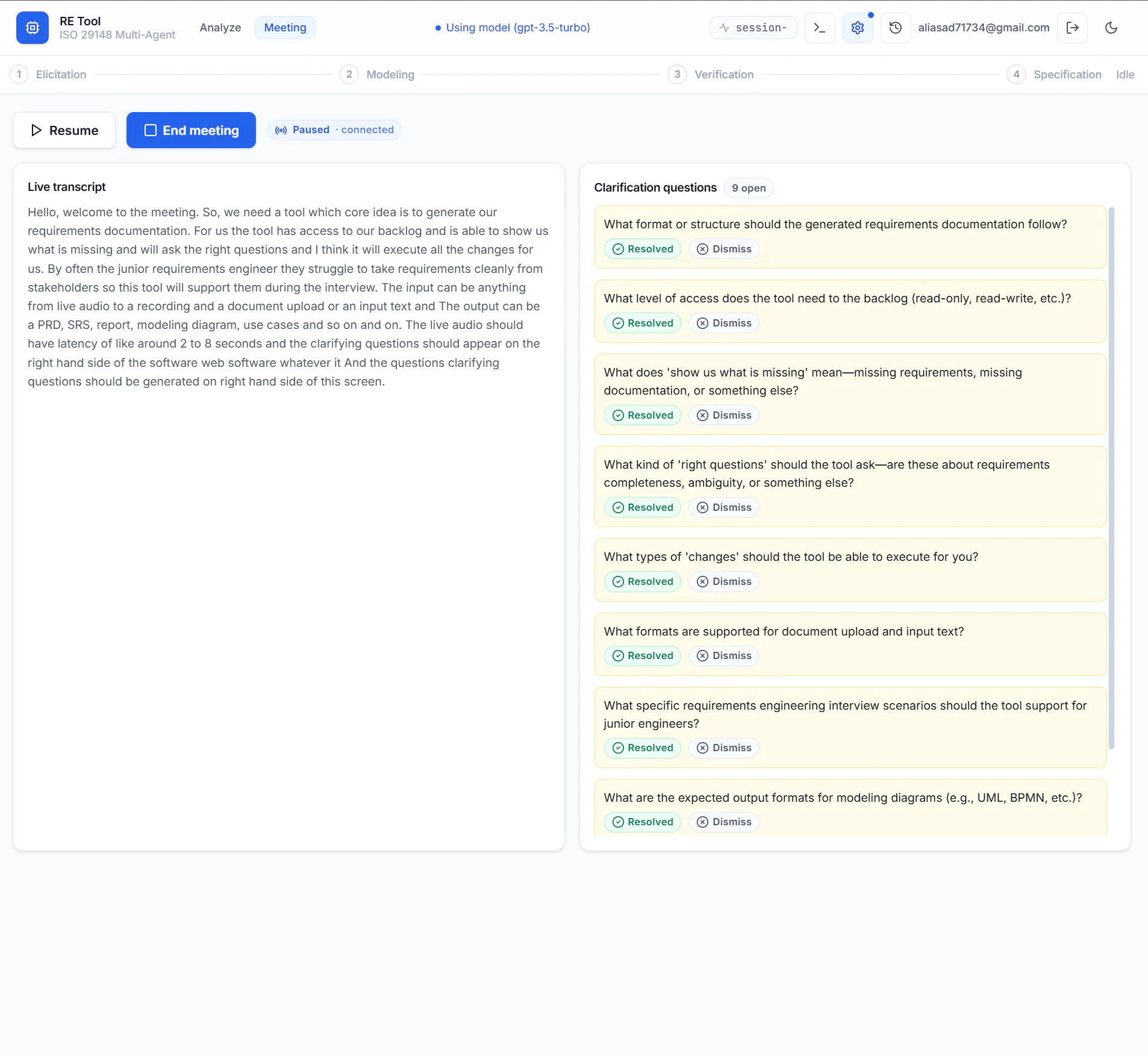Resolve the modeling diagrams output formats question

click(x=643, y=822)
